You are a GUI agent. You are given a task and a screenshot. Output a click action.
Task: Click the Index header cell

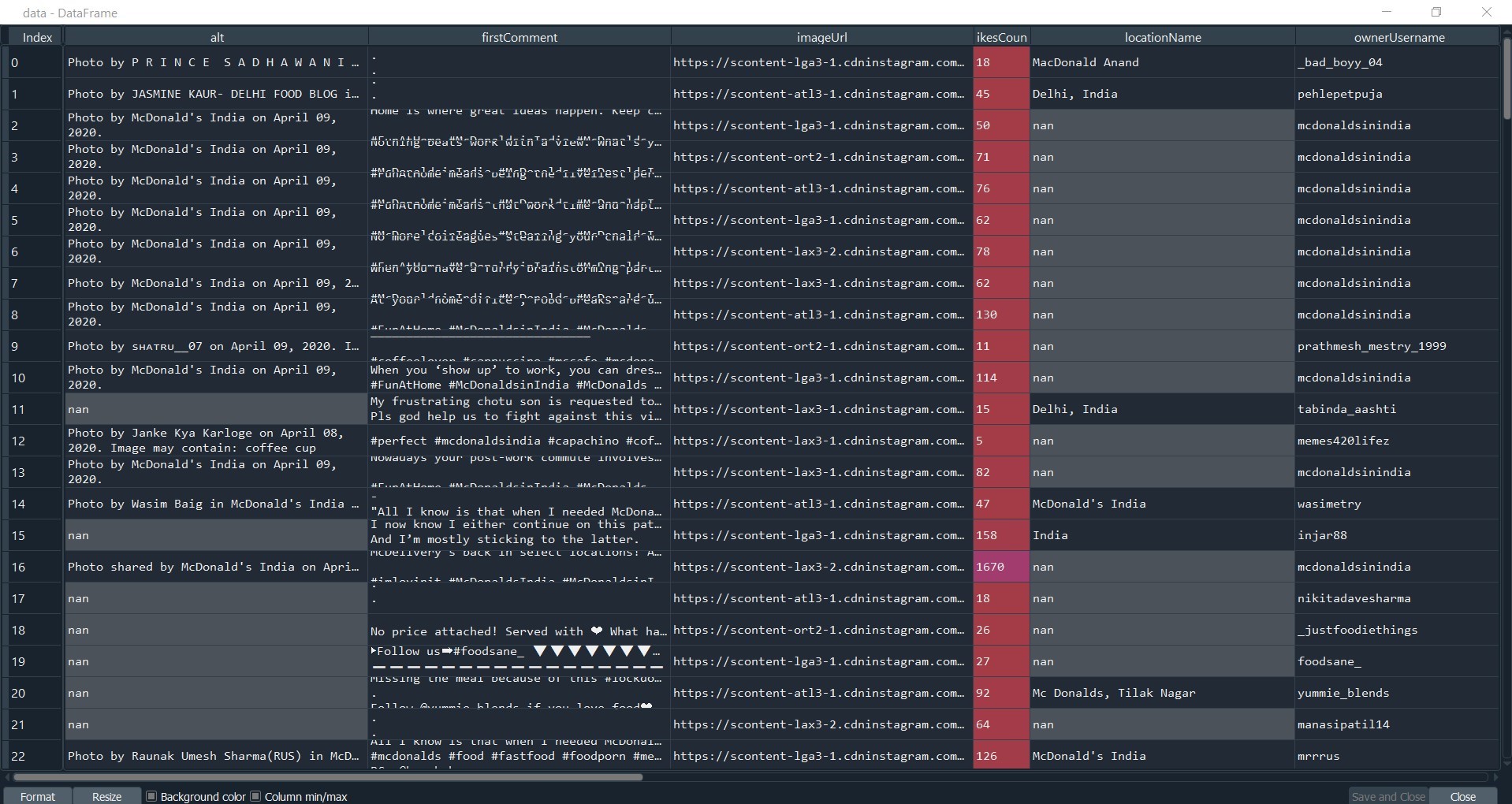coord(37,37)
